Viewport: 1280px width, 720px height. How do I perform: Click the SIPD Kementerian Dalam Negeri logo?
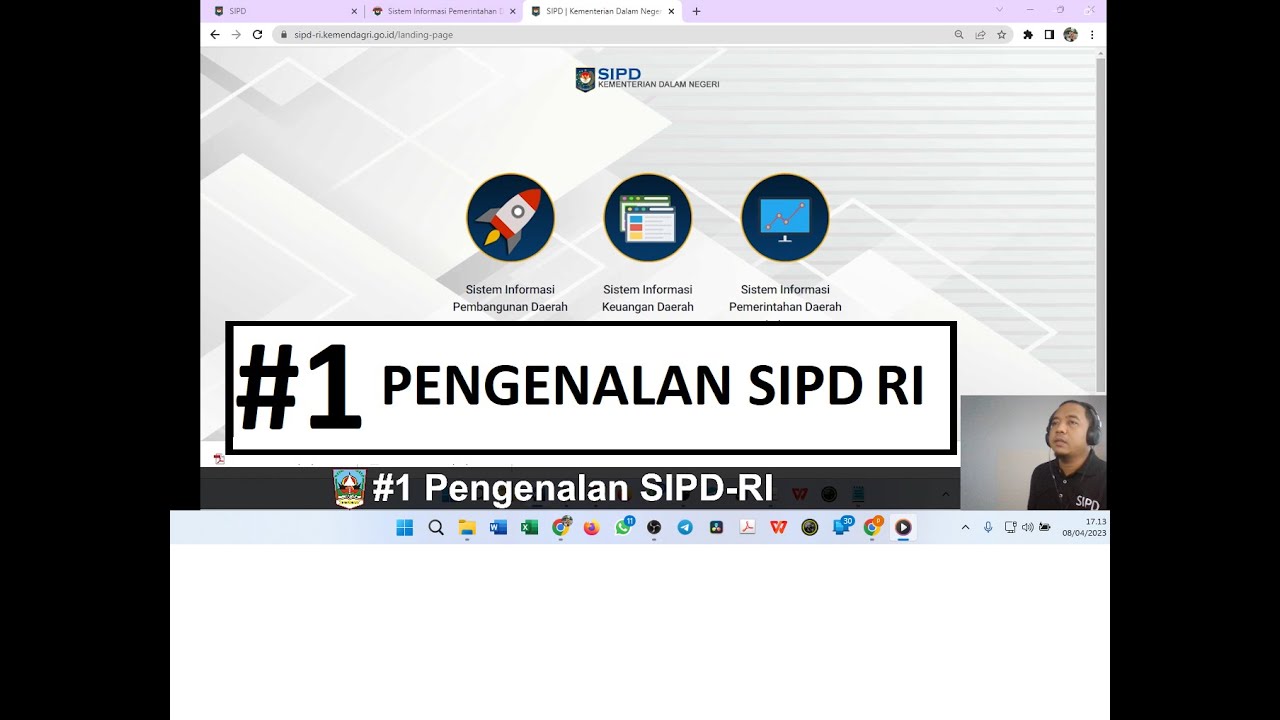(647, 79)
